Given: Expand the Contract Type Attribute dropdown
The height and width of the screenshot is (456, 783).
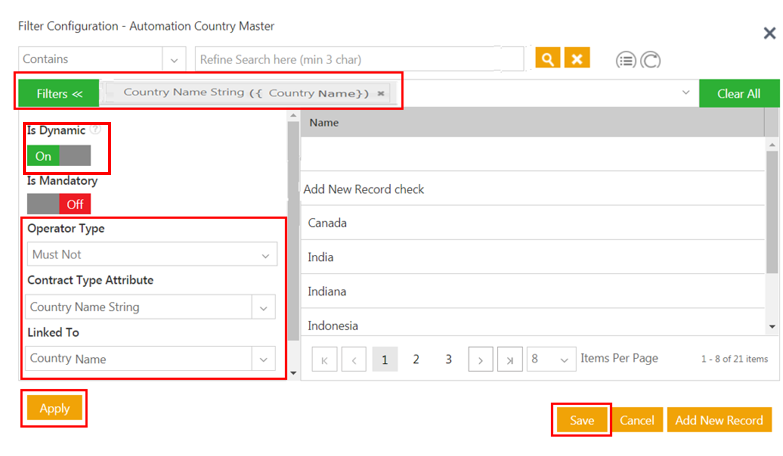Looking at the screenshot, I should click(x=265, y=307).
